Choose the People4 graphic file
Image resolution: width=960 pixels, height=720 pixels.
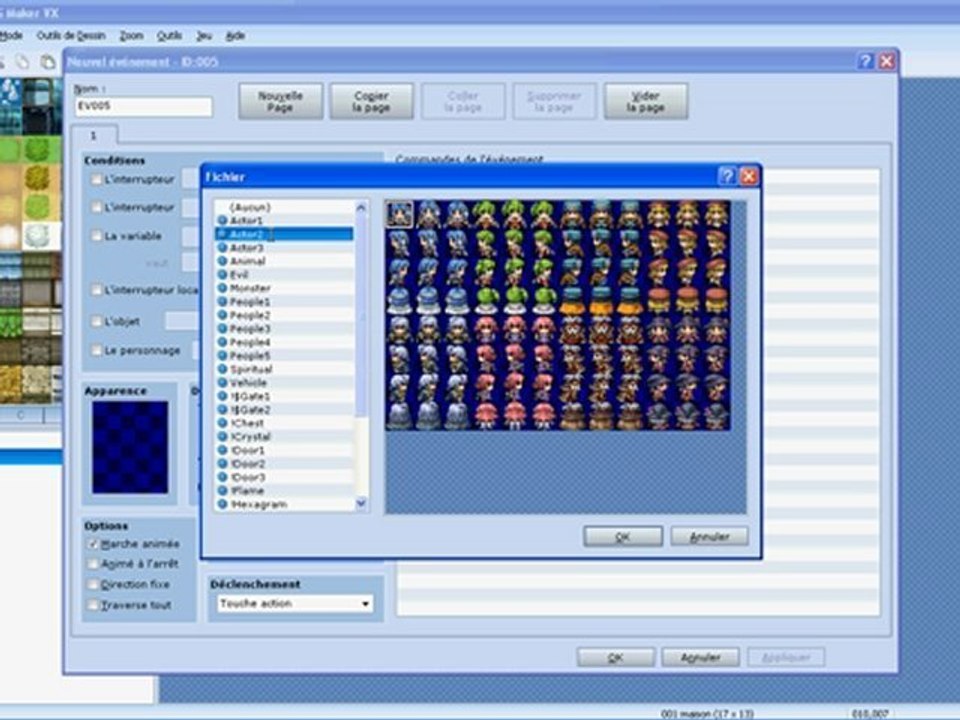[284, 342]
